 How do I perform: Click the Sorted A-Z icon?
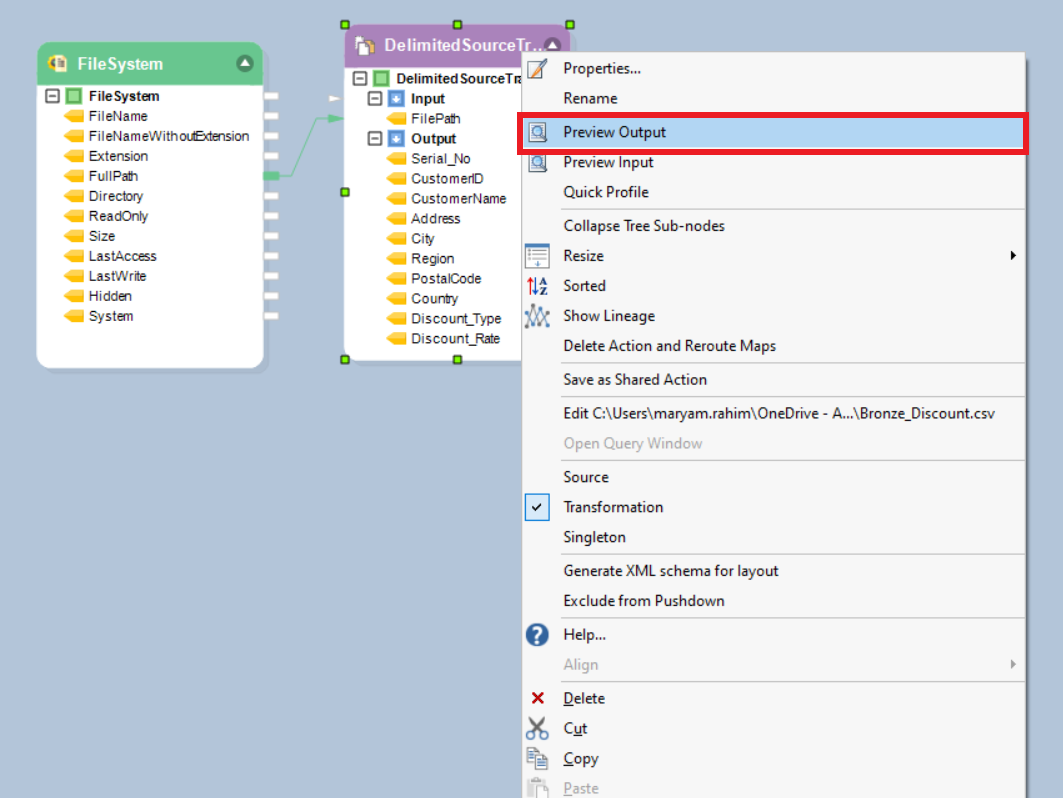(x=538, y=286)
